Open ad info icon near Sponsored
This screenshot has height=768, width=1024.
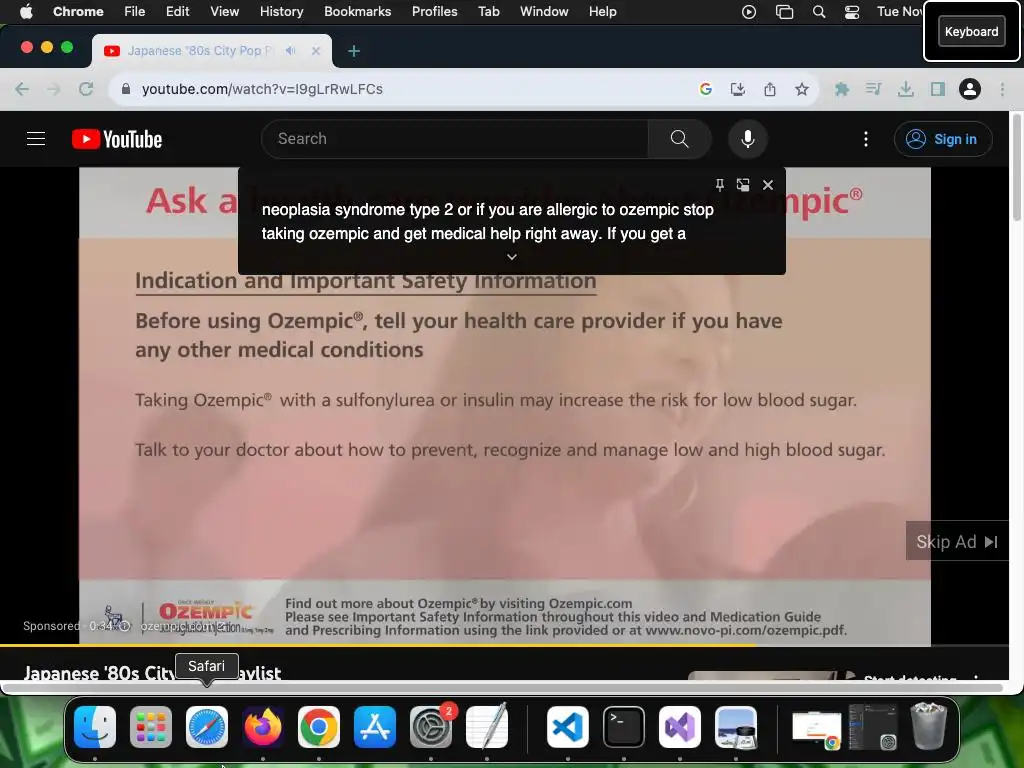[x=125, y=626]
